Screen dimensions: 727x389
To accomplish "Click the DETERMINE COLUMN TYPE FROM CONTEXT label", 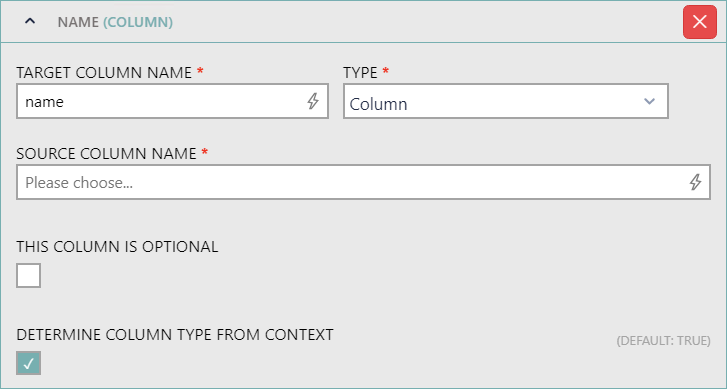I will point(175,335).
